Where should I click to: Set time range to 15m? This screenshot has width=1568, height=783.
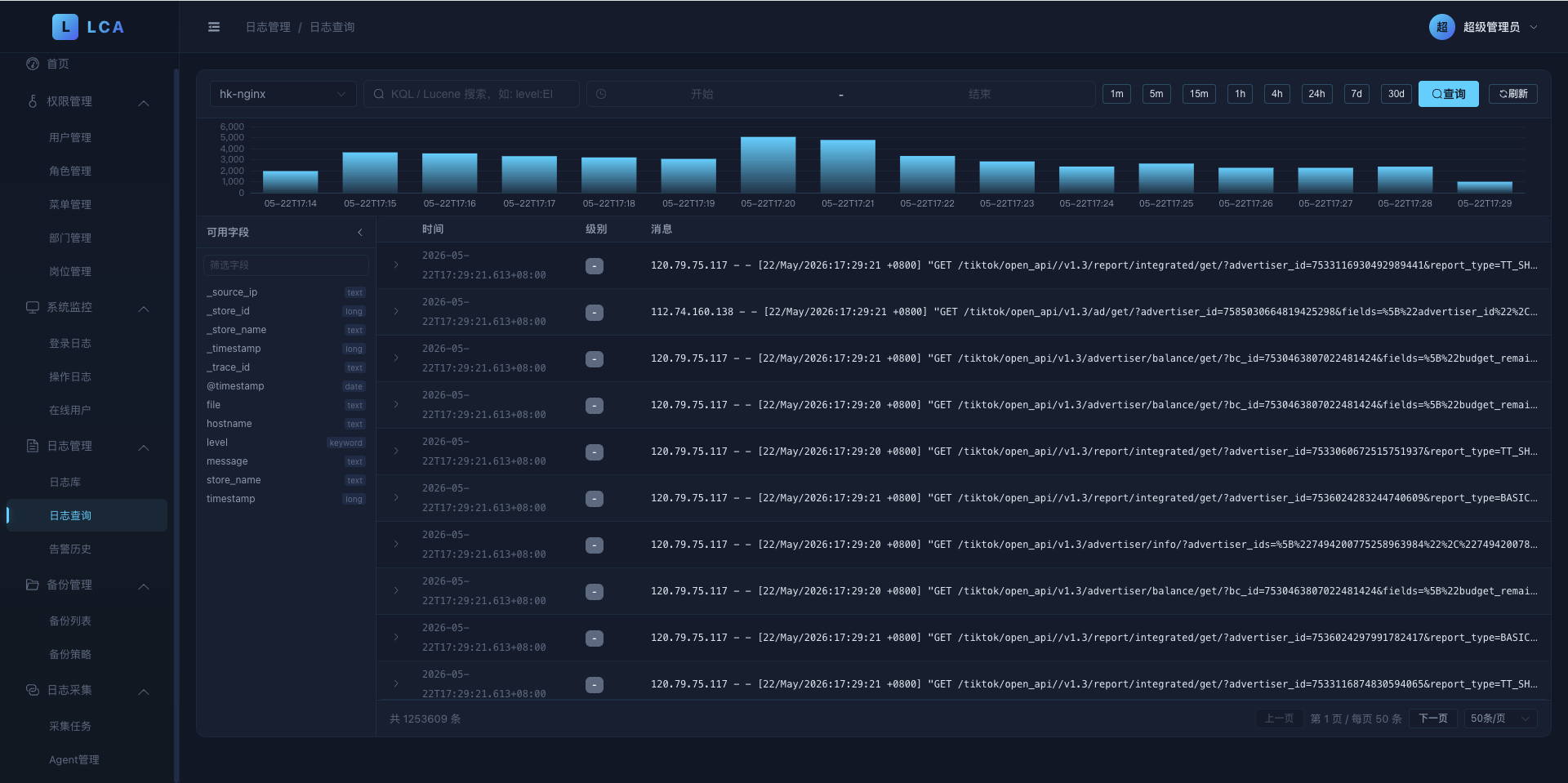(1199, 94)
